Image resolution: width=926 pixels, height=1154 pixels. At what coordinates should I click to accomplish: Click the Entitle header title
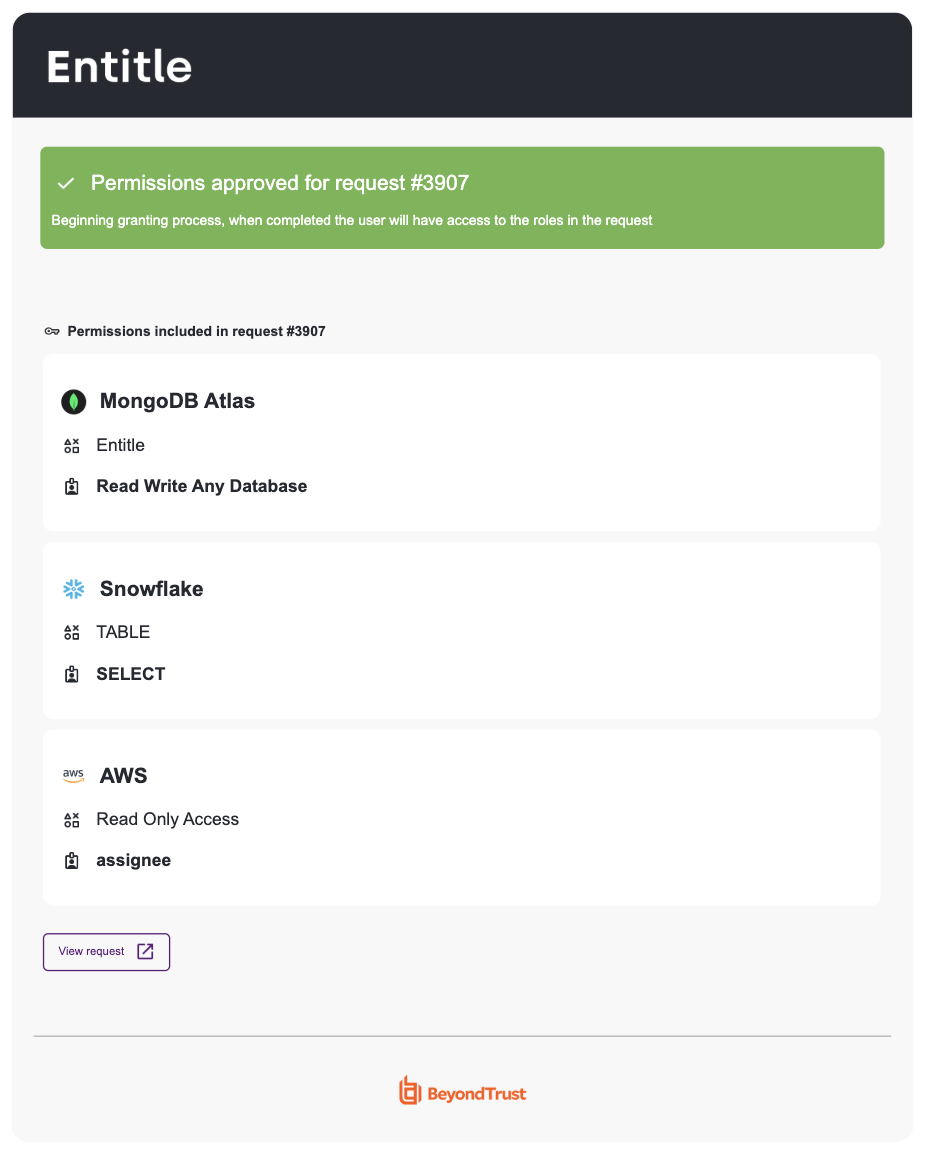click(119, 67)
